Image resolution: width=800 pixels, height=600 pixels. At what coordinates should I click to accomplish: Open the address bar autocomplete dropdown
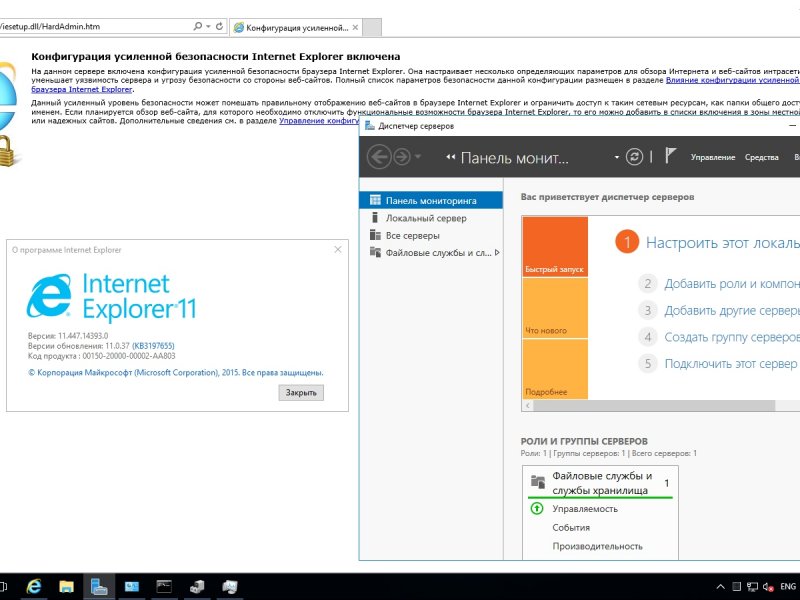pyautogui.click(x=208, y=26)
